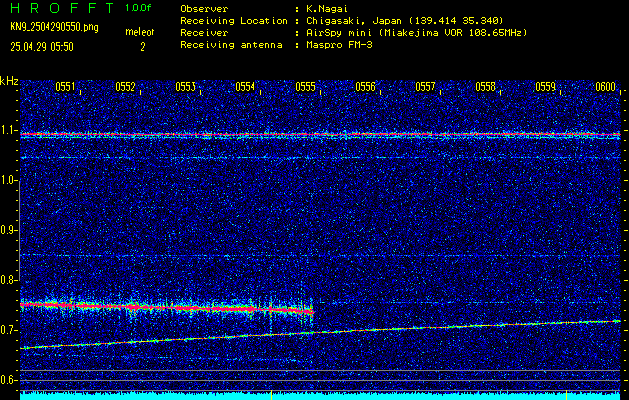Image resolution: width=629 pixels, height=400 pixels.
Task: Select the Maspro FM-3 antenna value
Action: coord(339,45)
